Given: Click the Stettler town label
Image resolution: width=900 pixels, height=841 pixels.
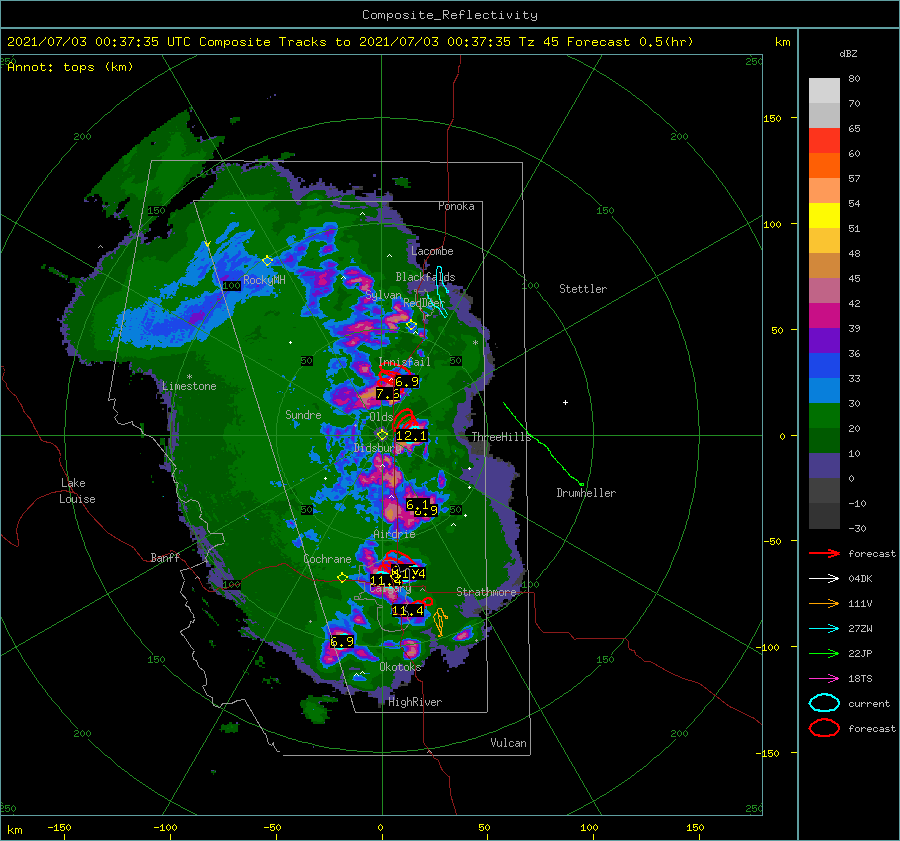Looking at the screenshot, I should point(583,289).
